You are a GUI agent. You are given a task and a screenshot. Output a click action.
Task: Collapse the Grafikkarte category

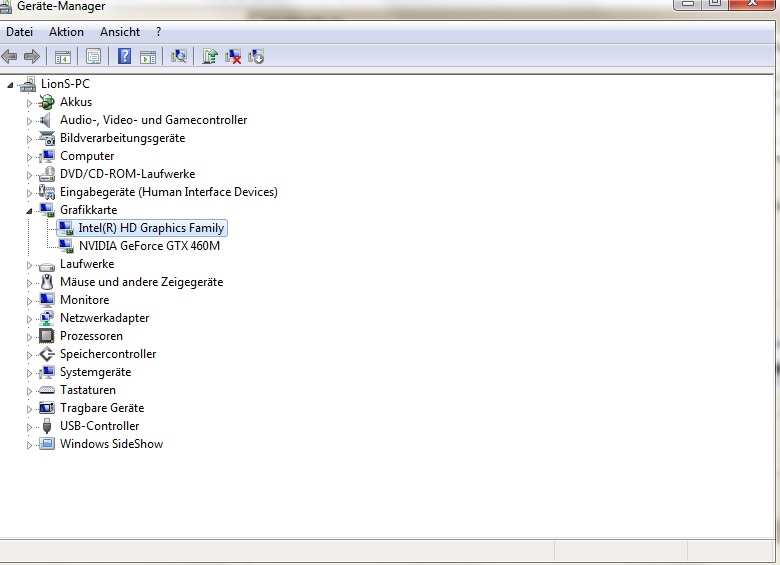click(x=29, y=211)
